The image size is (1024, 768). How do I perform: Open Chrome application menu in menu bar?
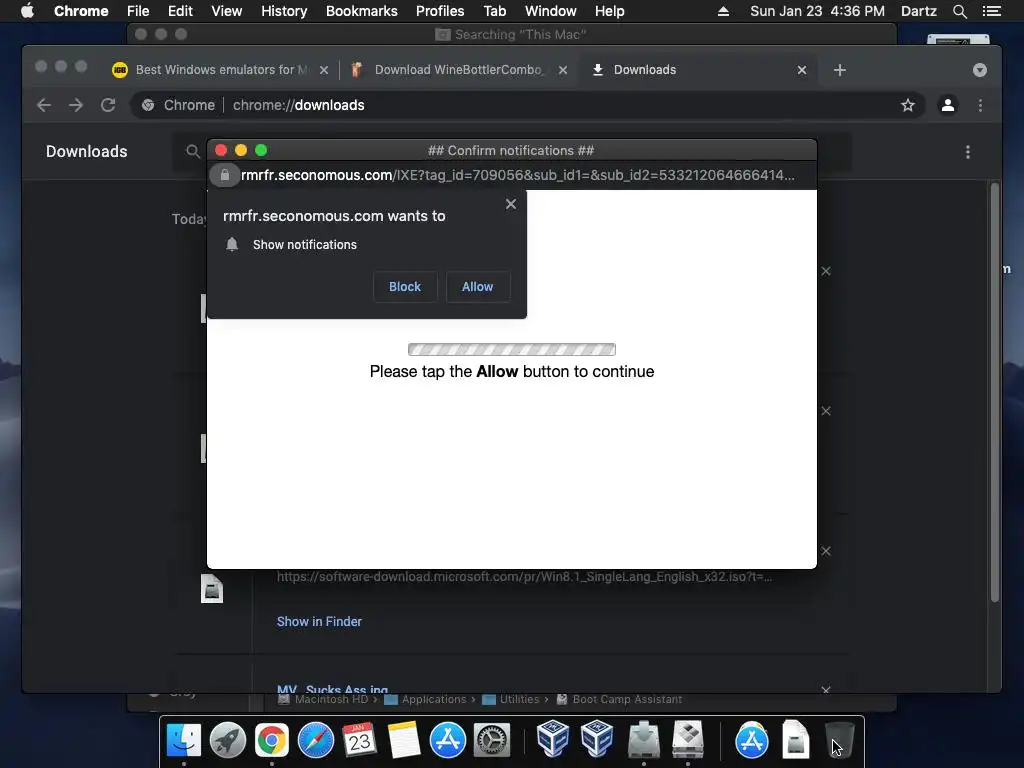pyautogui.click(x=81, y=11)
